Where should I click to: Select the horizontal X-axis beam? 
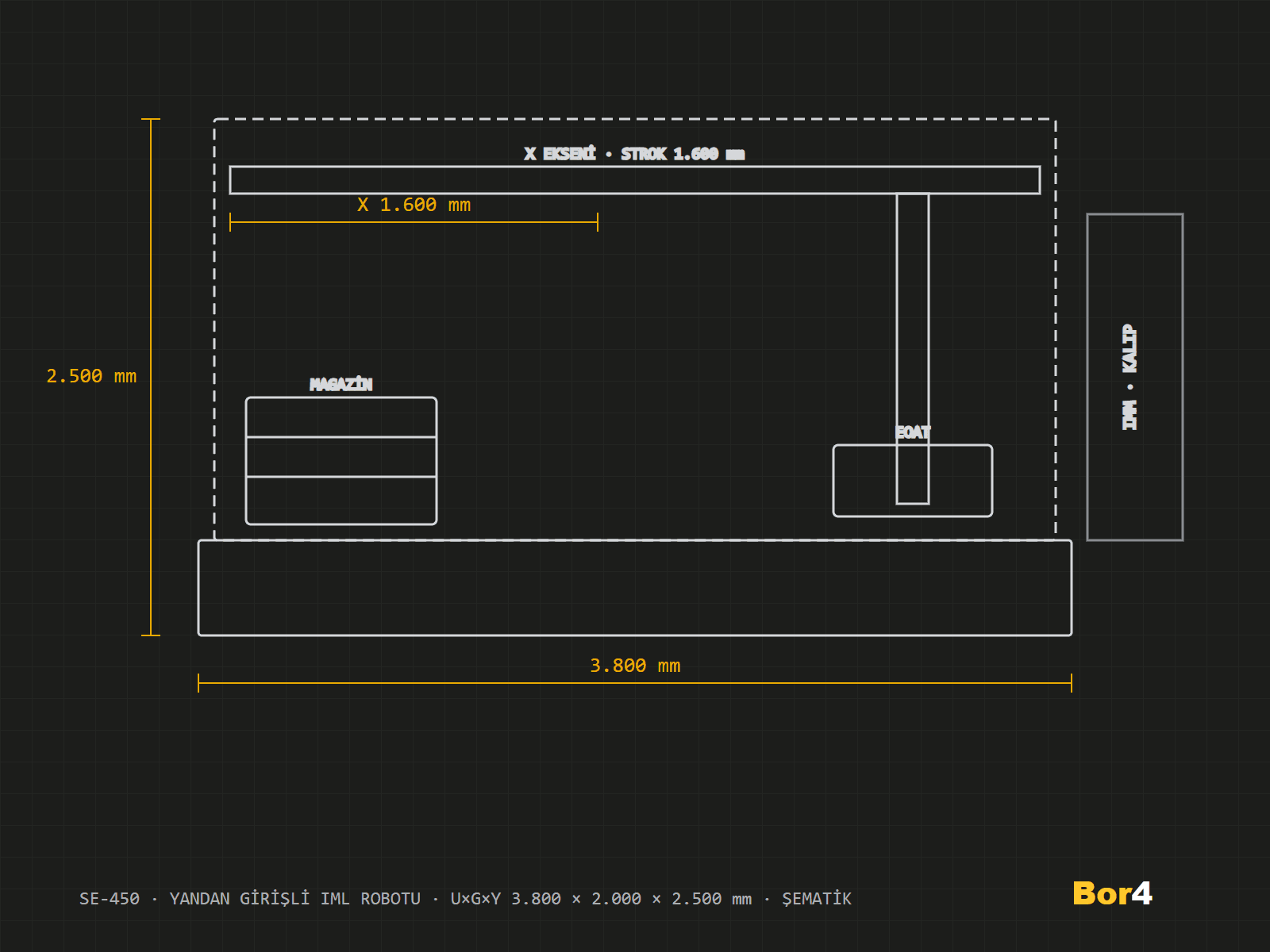(x=635, y=180)
